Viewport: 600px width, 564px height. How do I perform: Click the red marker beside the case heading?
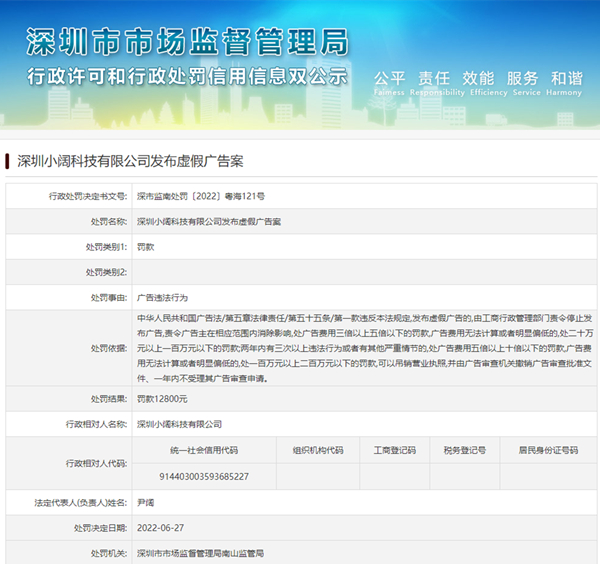click(x=9, y=160)
